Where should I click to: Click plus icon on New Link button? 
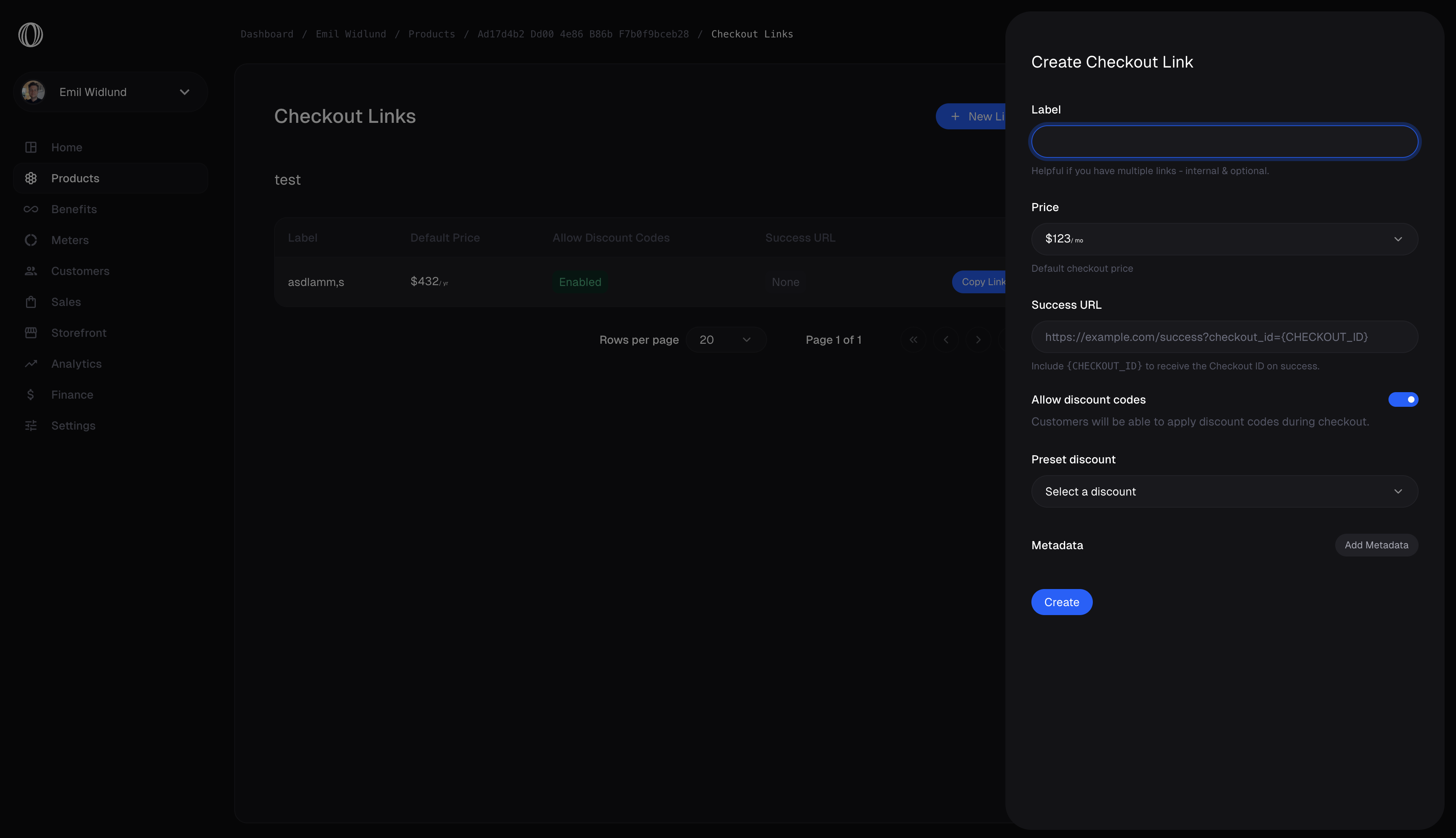pos(955,116)
